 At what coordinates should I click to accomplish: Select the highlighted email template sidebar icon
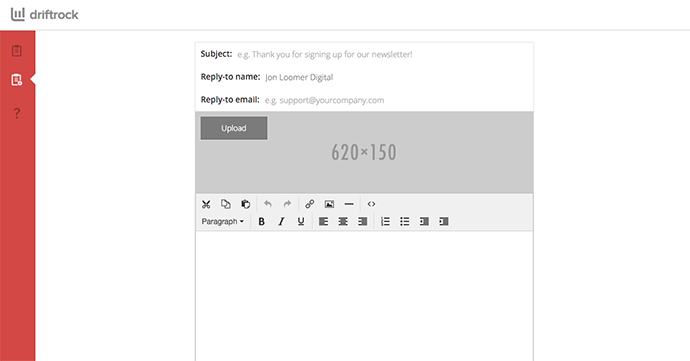17,80
